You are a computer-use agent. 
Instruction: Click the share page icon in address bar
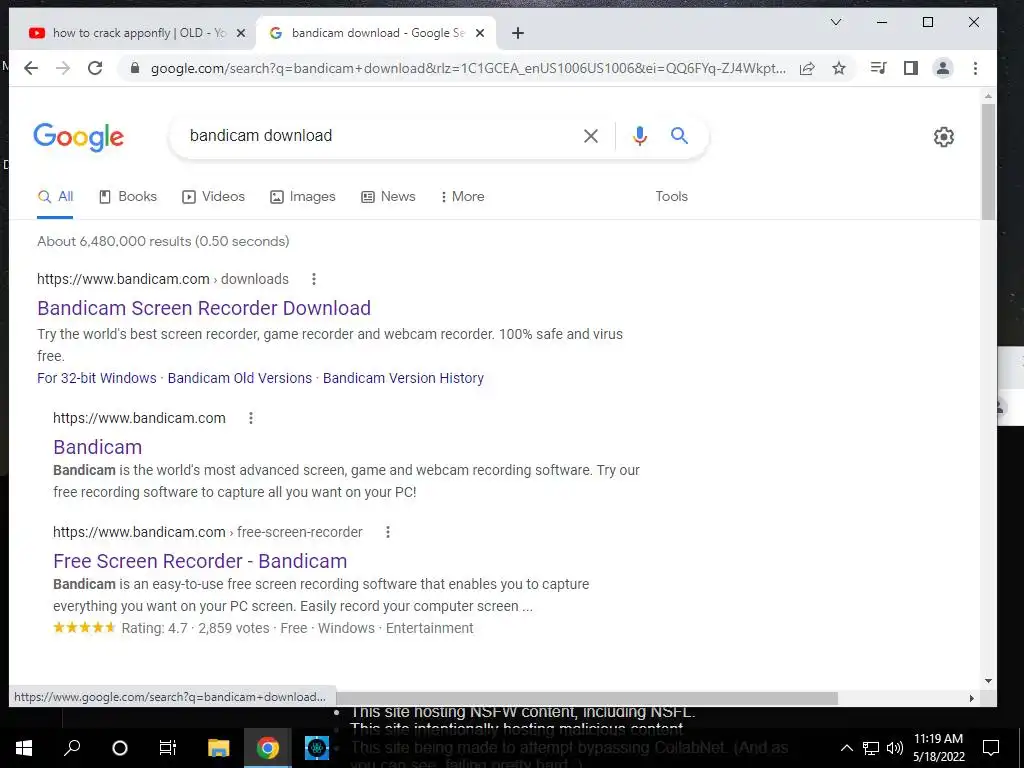point(807,68)
